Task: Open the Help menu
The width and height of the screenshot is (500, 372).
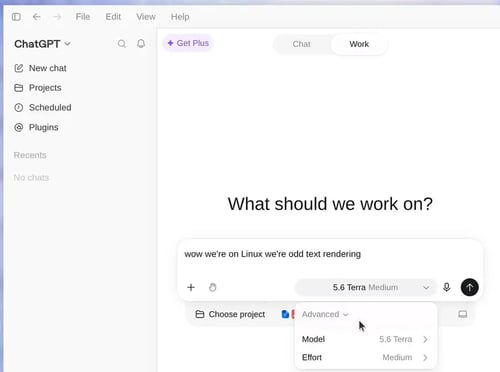Action: tap(180, 17)
